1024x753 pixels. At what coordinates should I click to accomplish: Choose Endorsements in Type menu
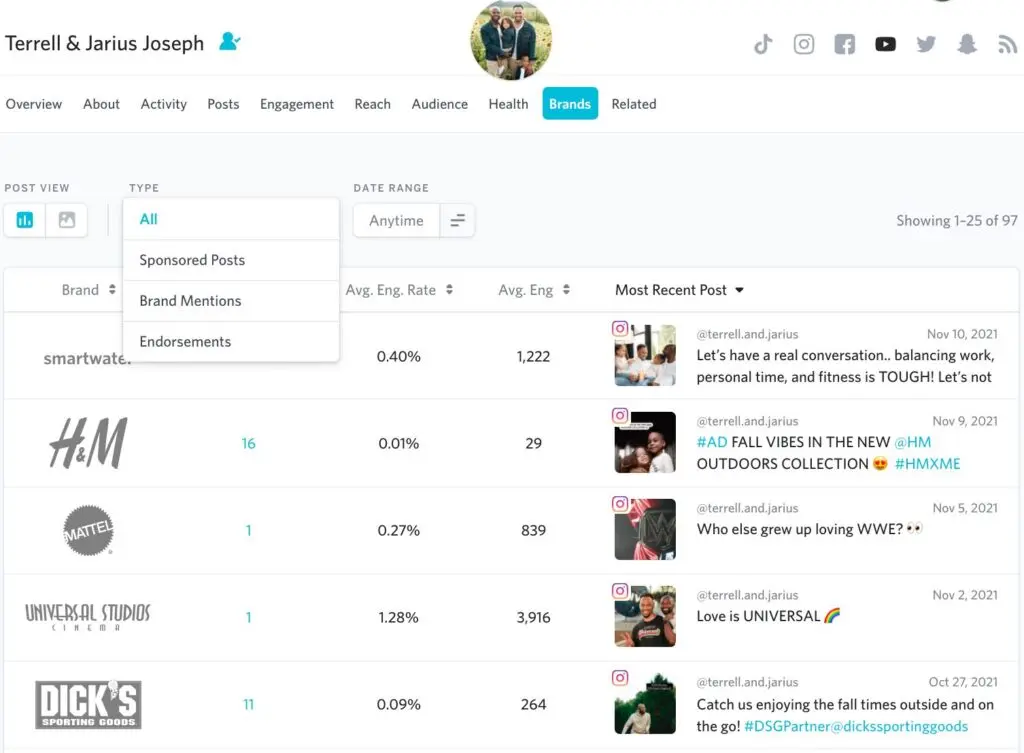pos(185,341)
